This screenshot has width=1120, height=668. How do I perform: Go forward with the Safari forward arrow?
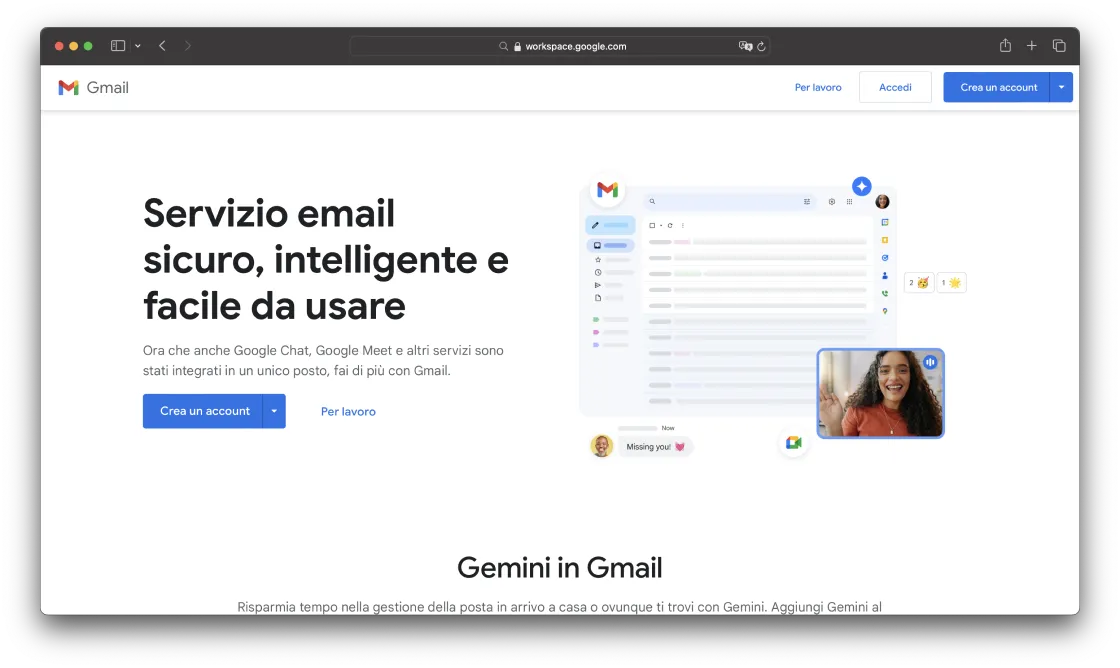pyautogui.click(x=188, y=46)
